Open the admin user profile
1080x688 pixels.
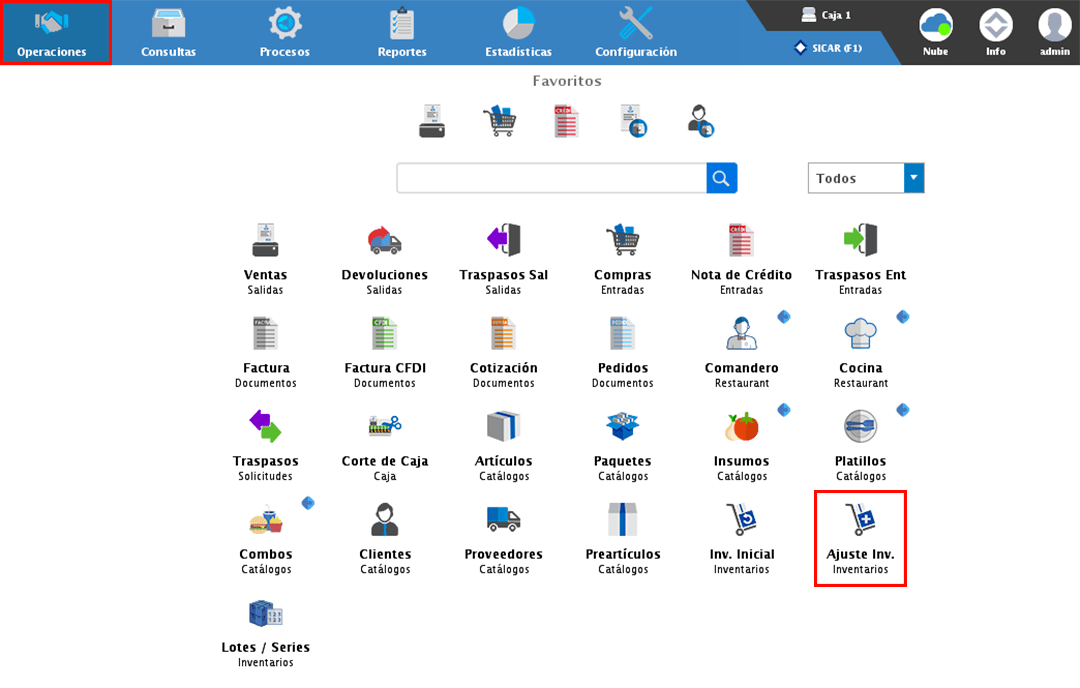click(x=1054, y=32)
